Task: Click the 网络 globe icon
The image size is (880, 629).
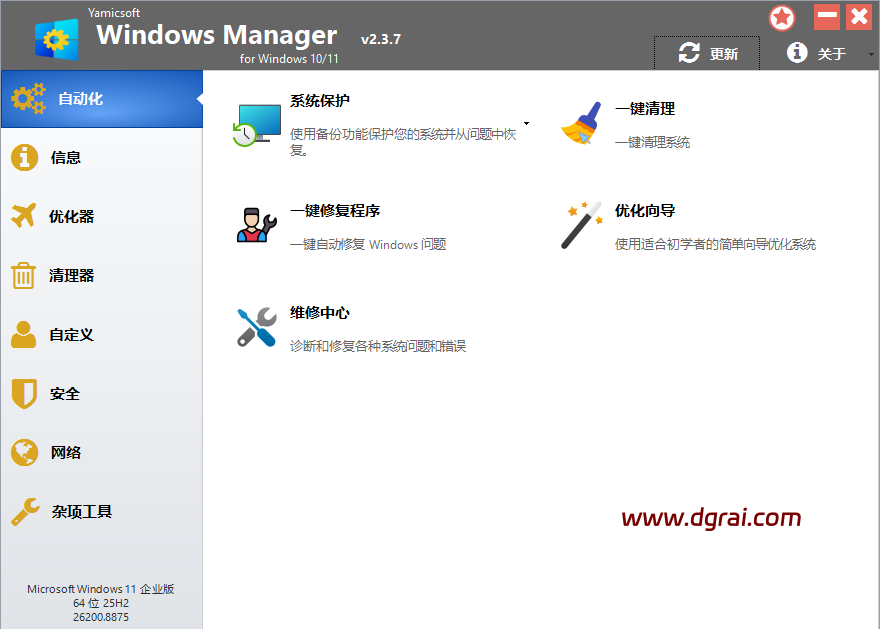Action: tap(24, 452)
